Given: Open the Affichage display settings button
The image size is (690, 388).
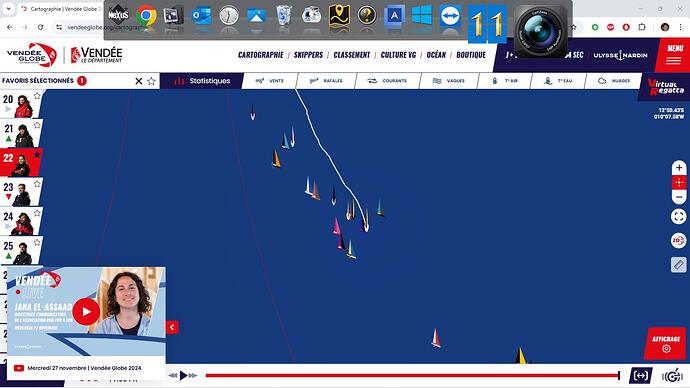Looking at the screenshot, I should [x=666, y=344].
